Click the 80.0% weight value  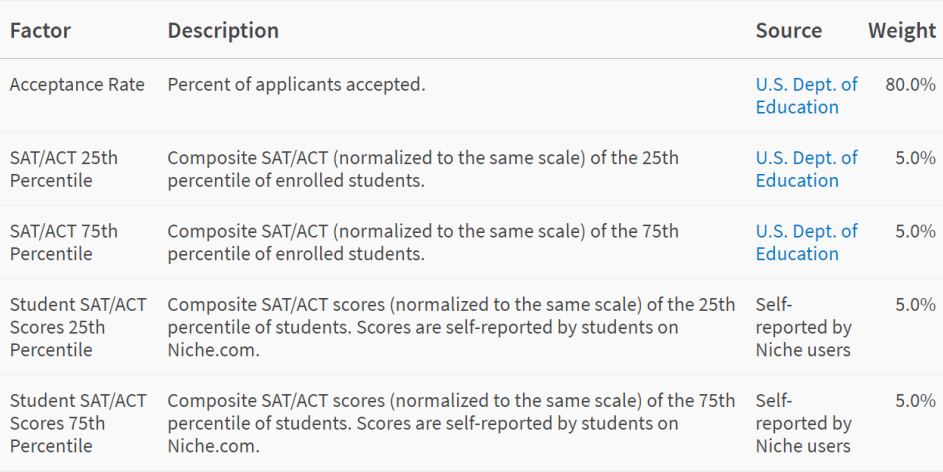910,85
